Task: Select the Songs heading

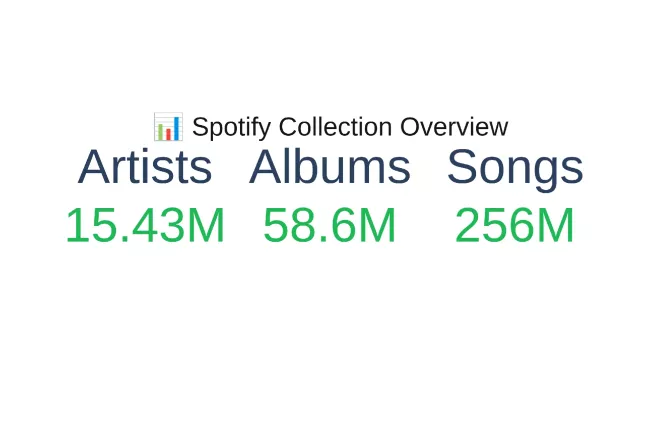Action: coord(515,167)
